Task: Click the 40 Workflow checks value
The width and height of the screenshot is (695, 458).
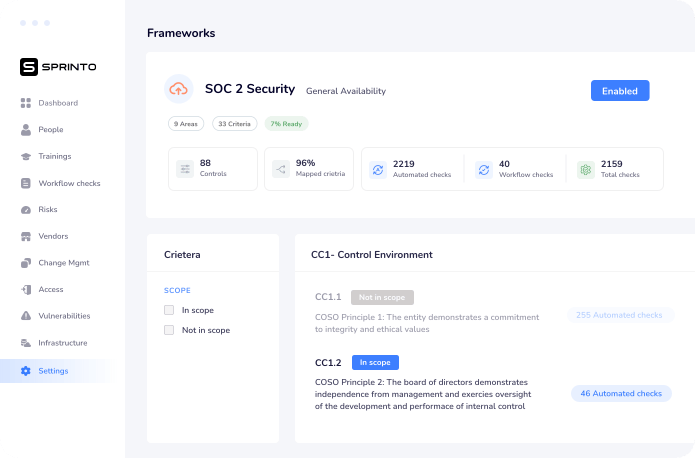Action: (504, 164)
